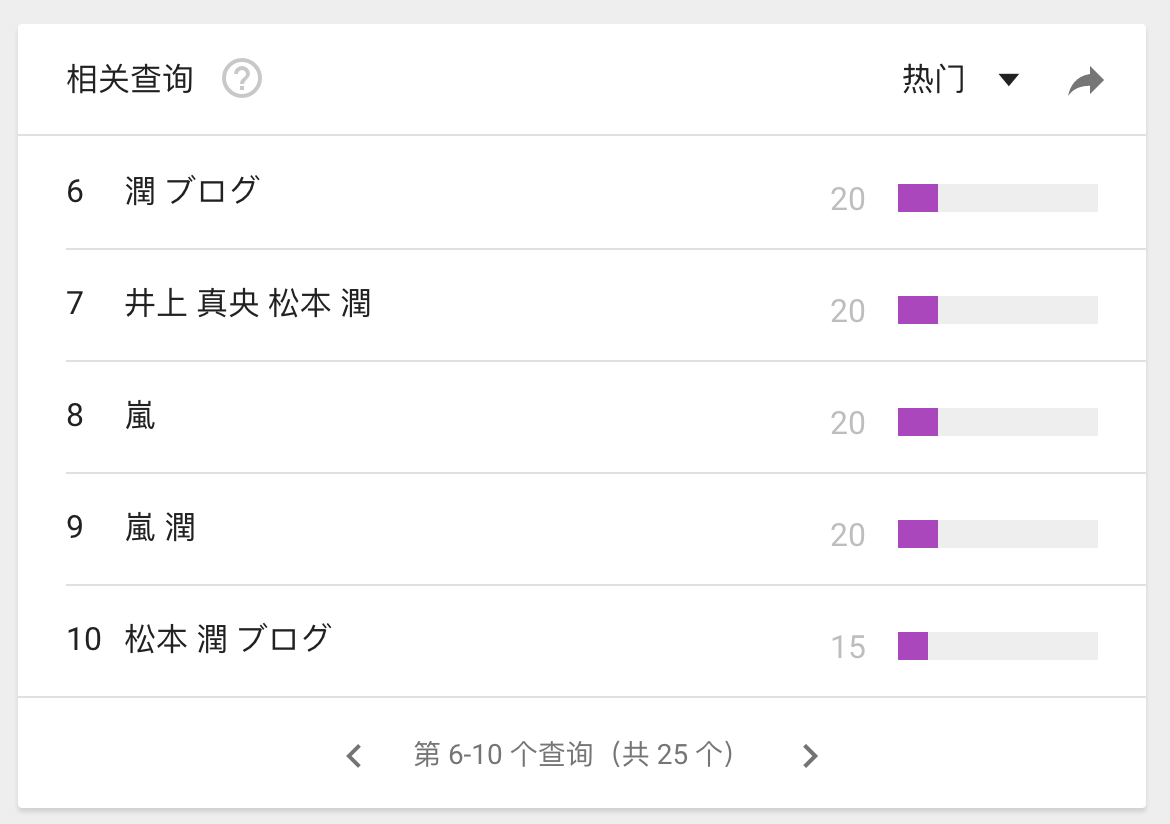Select the related query 嵐

141,414
